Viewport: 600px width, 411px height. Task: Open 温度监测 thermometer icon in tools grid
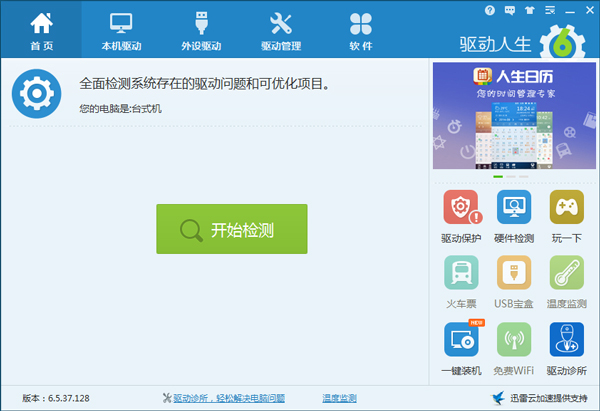566,281
